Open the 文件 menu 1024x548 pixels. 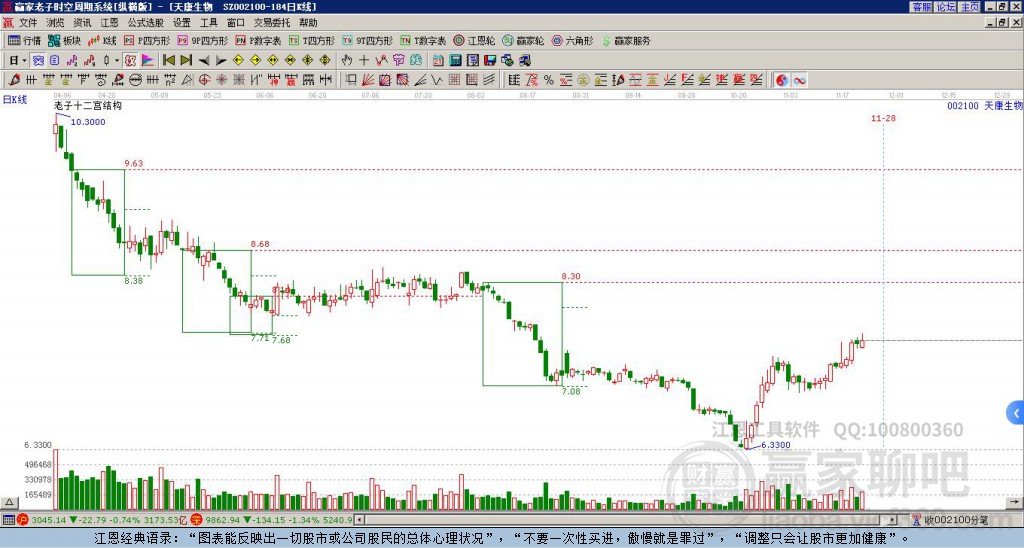click(27, 23)
